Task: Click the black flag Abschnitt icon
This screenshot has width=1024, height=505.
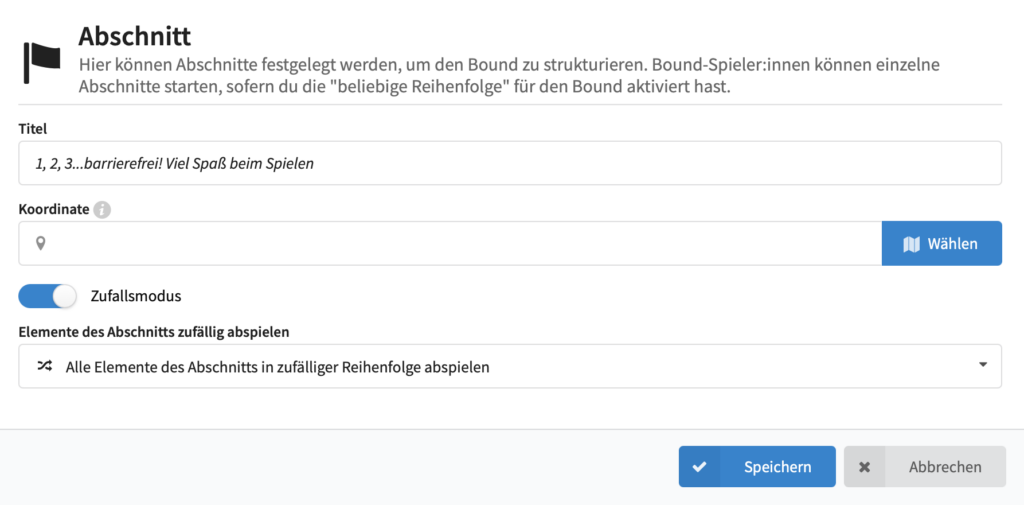Action: point(42,61)
